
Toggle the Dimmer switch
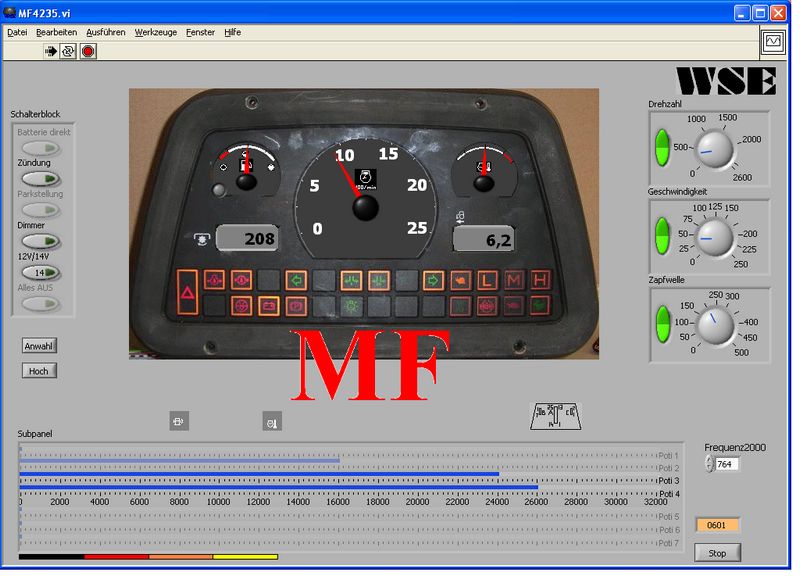41,241
